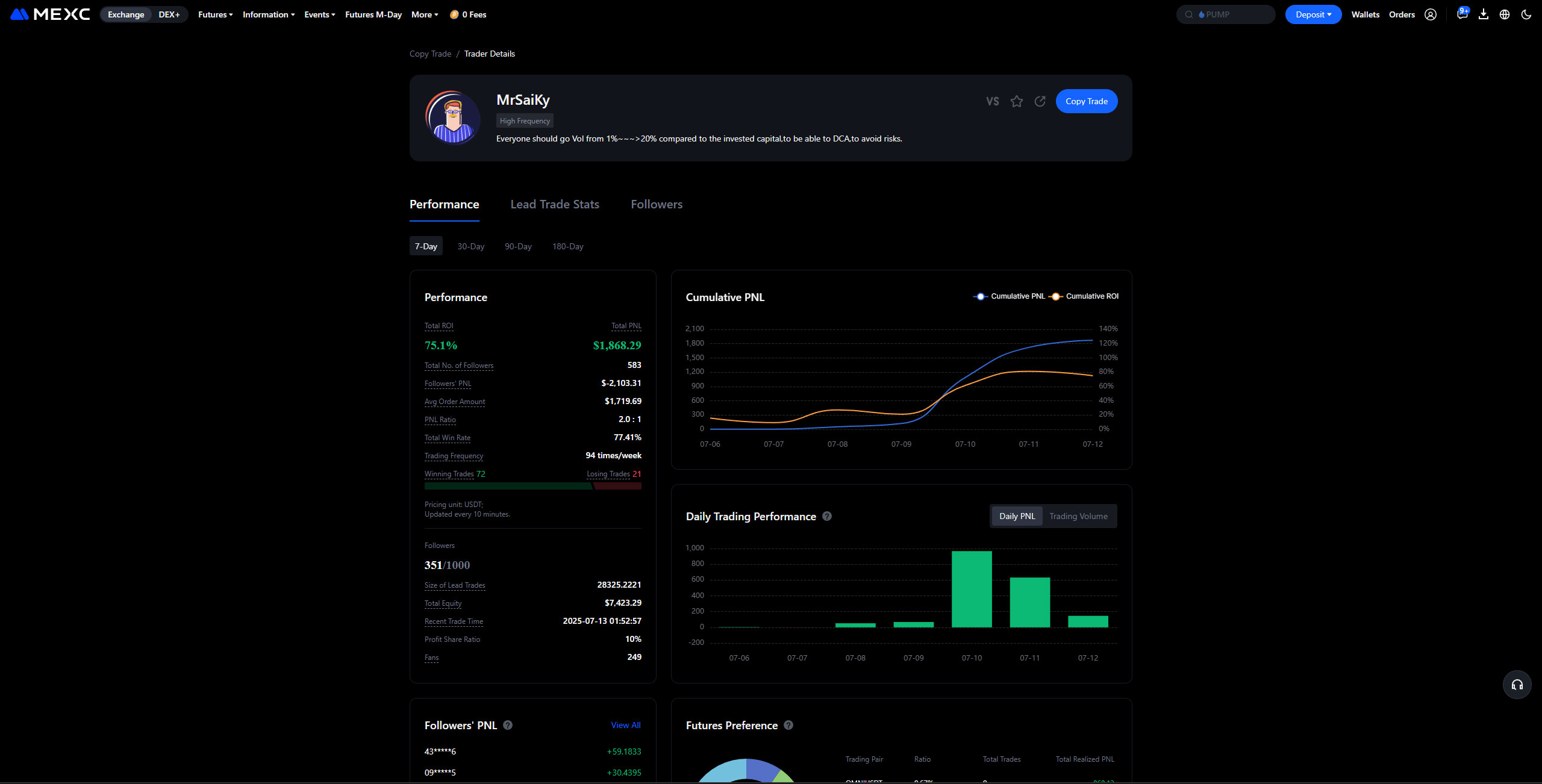Select the 7-Day period
The width and height of the screenshot is (1542, 784).
tap(426, 246)
